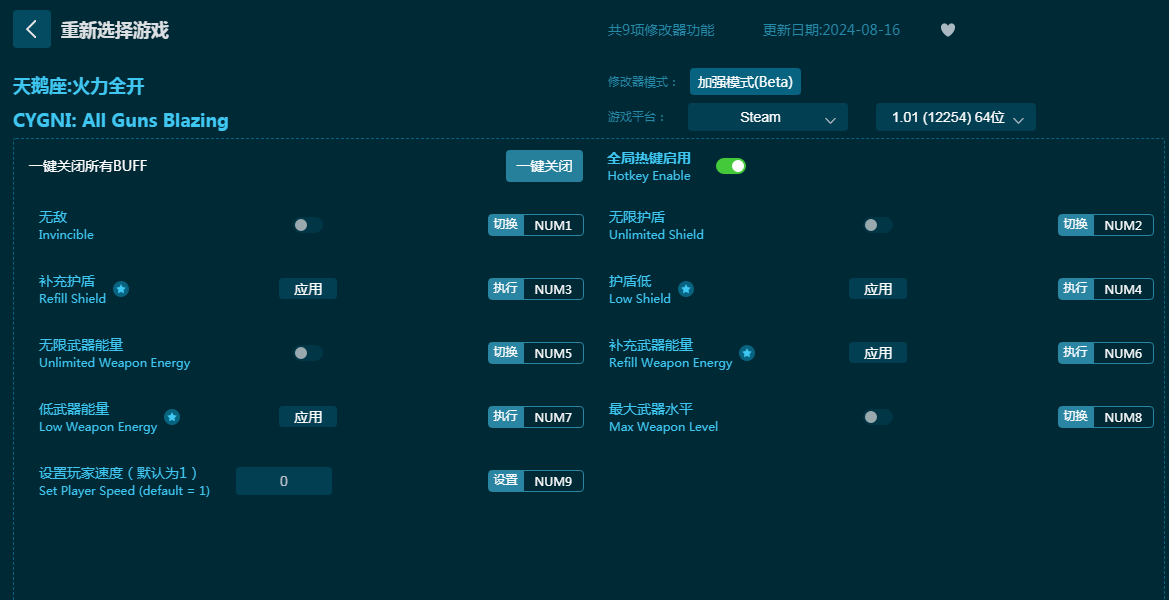Click the NUM1 hotkey for Invincible
Viewport: 1169px width, 600px height.
(x=553, y=225)
